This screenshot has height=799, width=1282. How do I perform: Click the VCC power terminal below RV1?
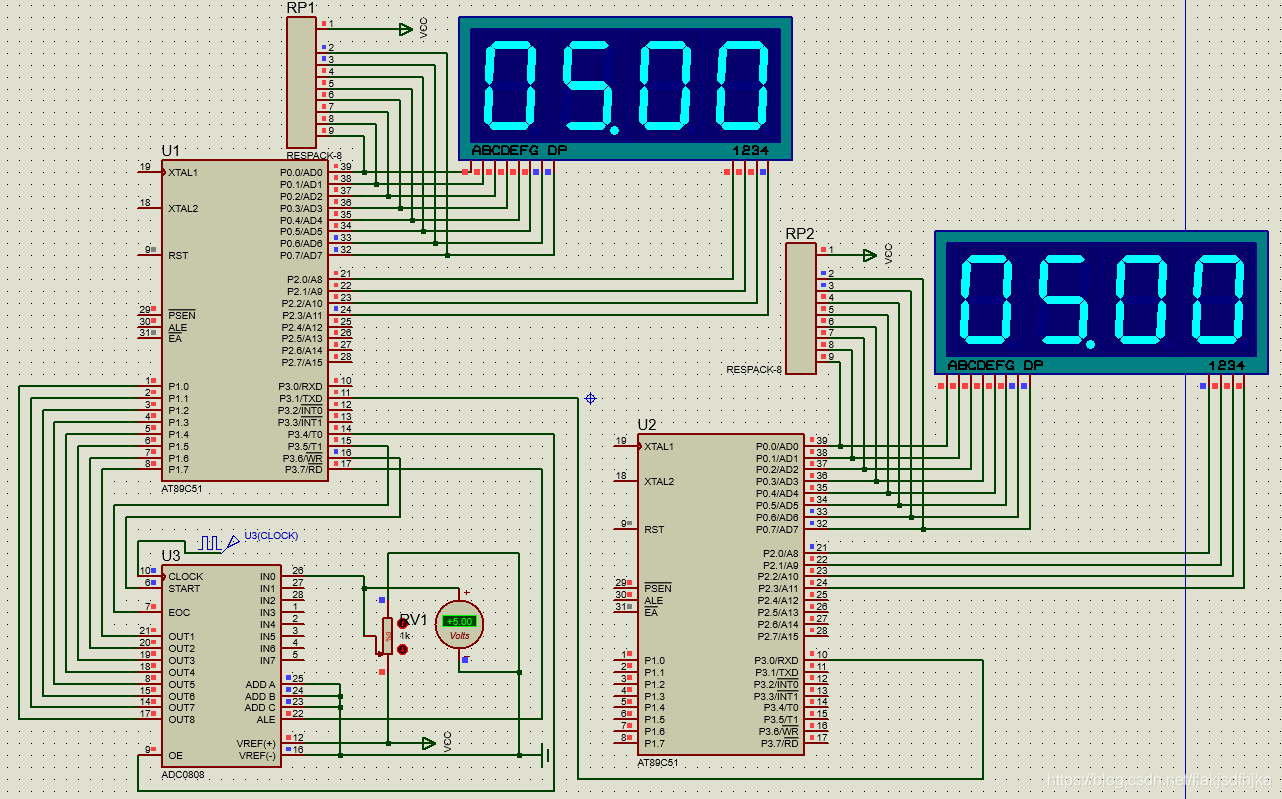coord(429,743)
